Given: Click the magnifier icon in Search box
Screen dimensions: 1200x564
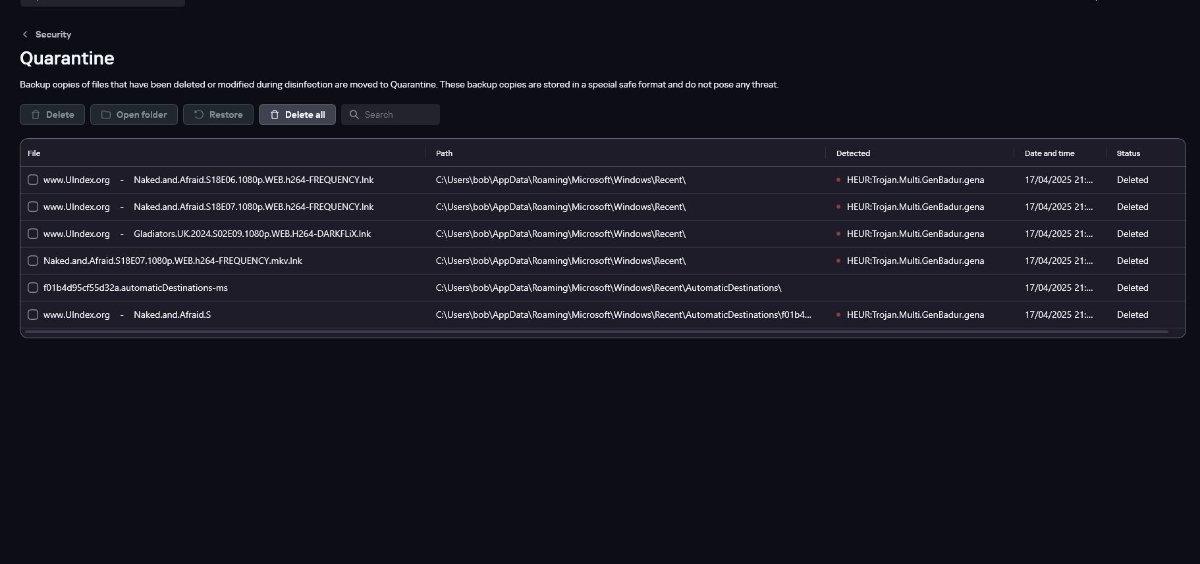Looking at the screenshot, I should (x=353, y=115).
